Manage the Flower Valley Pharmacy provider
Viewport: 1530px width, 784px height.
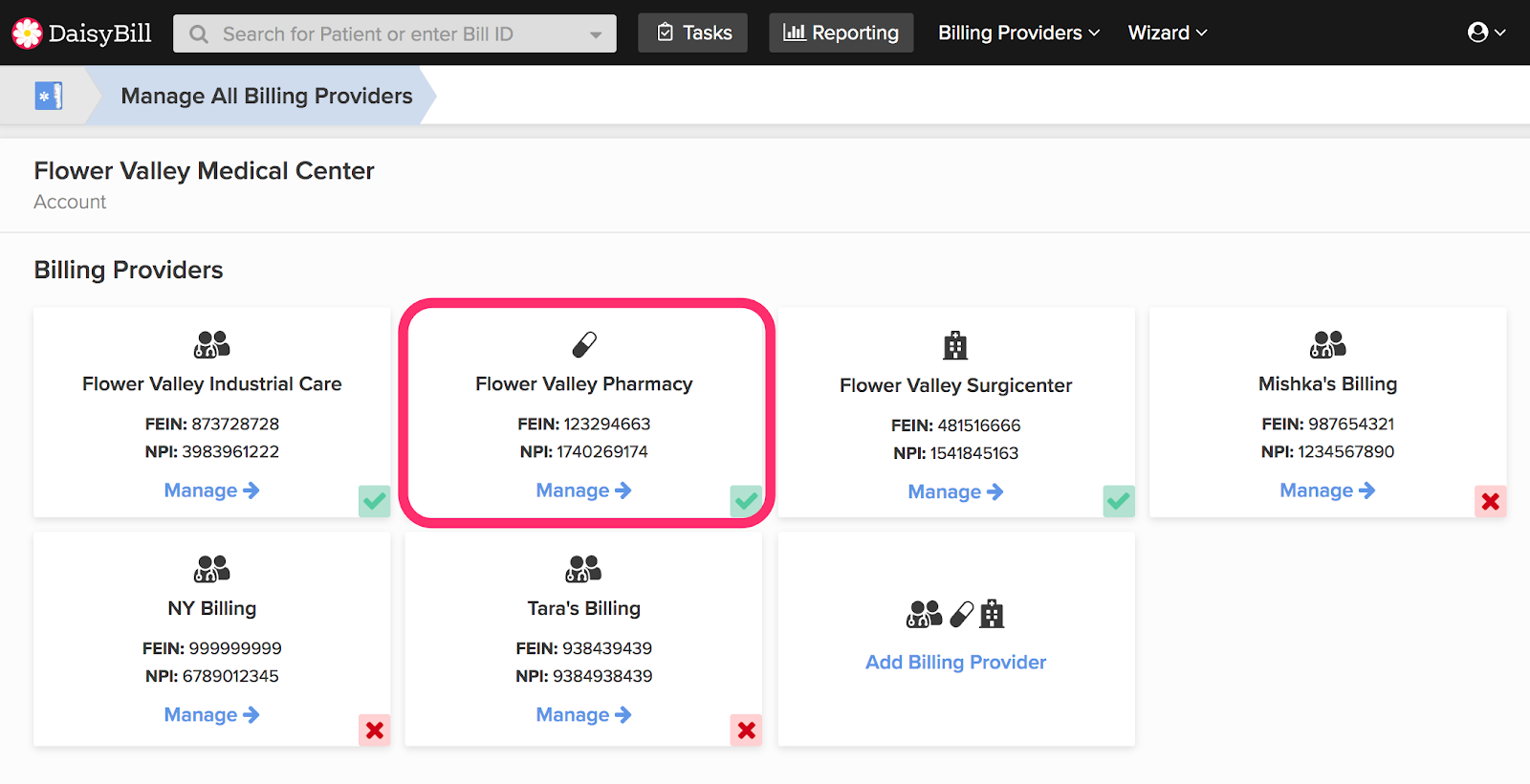(x=583, y=490)
